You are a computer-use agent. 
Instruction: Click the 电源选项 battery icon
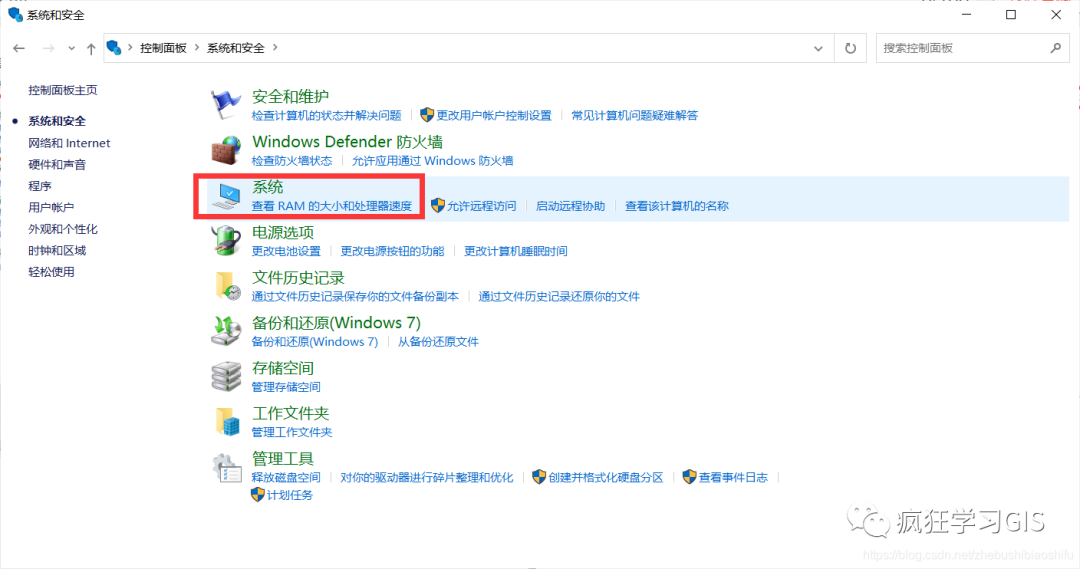pyautogui.click(x=226, y=241)
